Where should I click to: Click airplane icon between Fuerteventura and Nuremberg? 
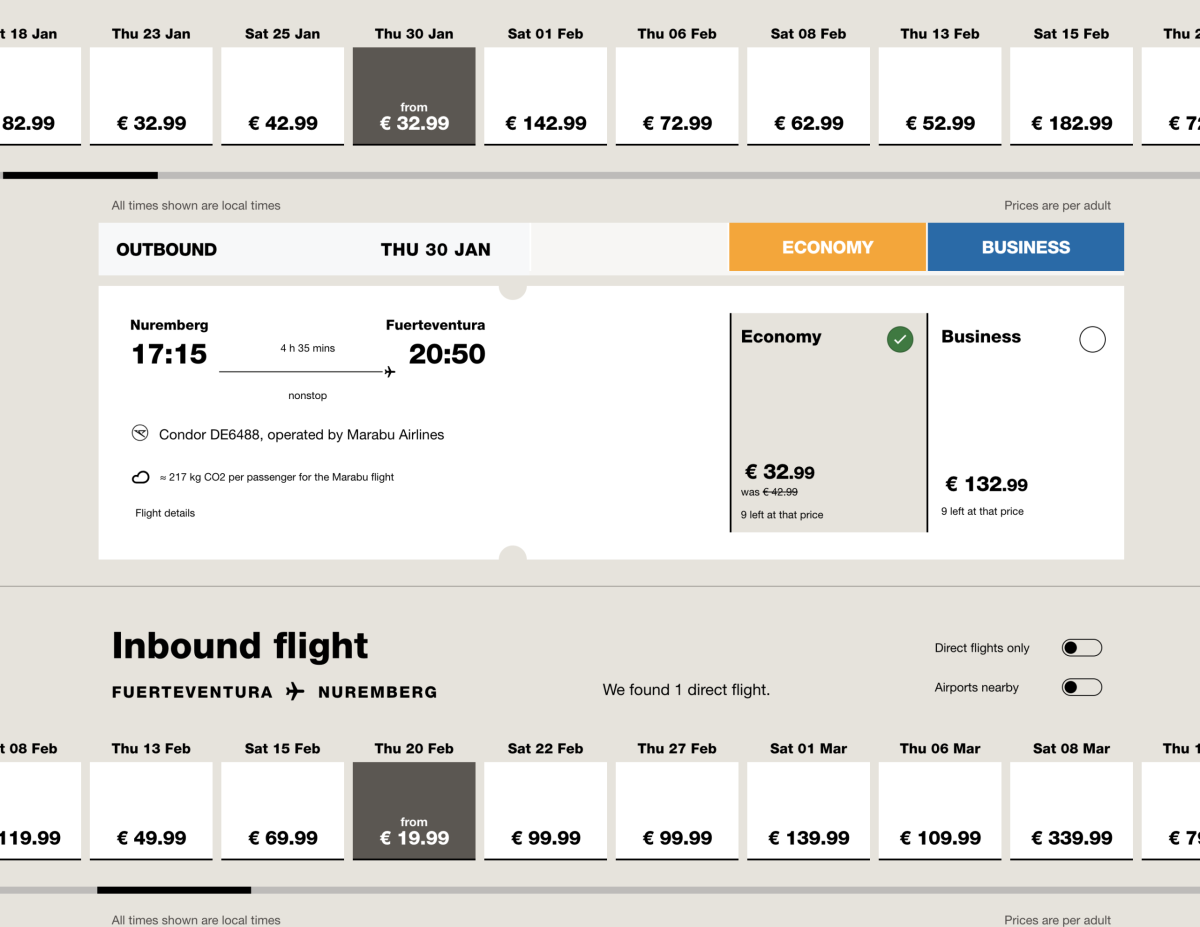coord(295,691)
